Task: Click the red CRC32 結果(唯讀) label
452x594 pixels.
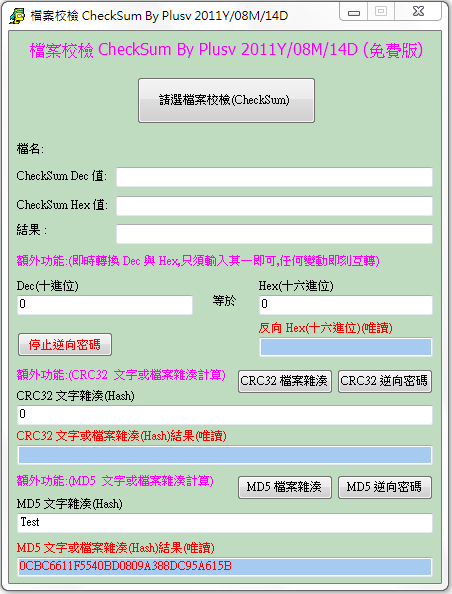Action: point(121,436)
